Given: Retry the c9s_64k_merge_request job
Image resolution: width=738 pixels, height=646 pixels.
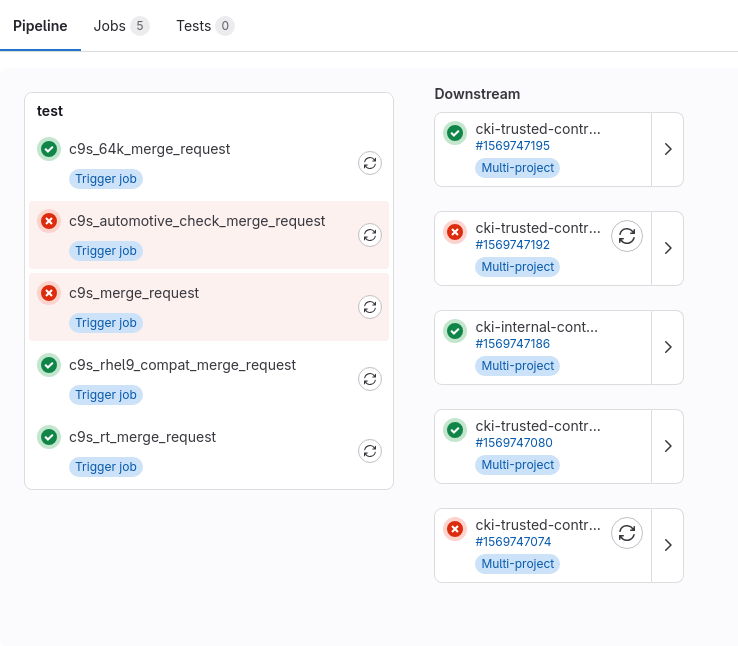Looking at the screenshot, I should click(x=370, y=163).
